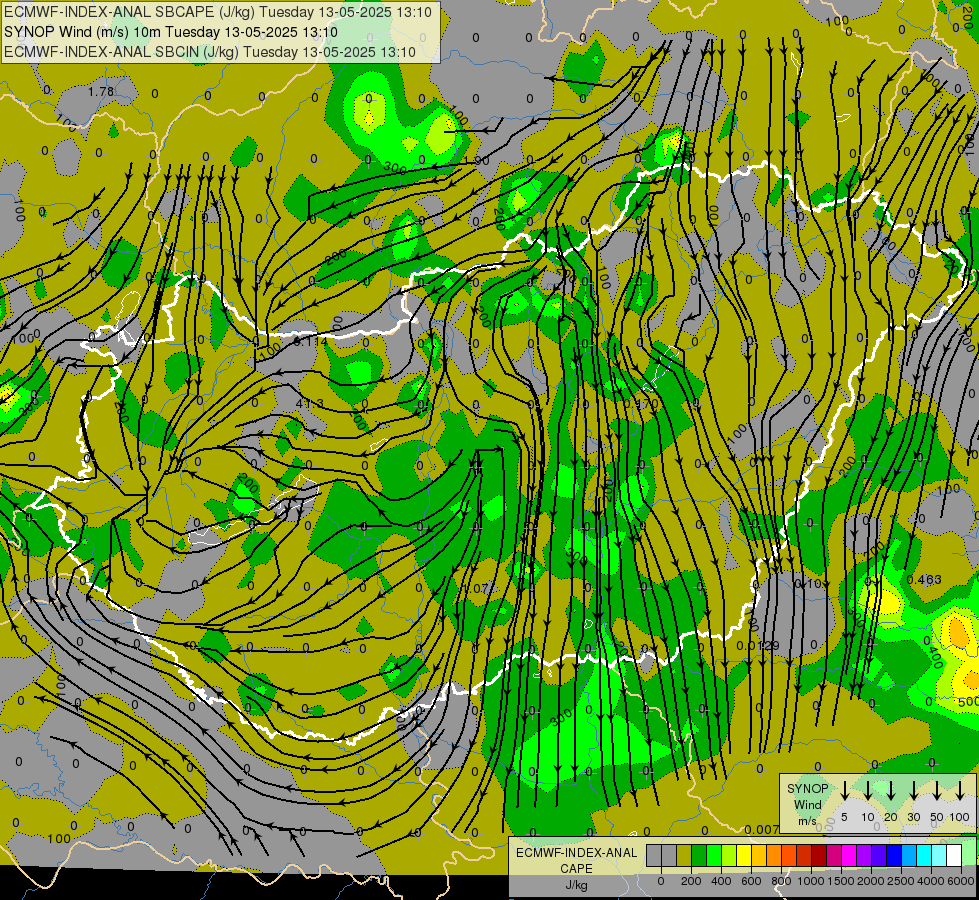Click the 0.170 value on the map
The image size is (979, 900).
641,403
